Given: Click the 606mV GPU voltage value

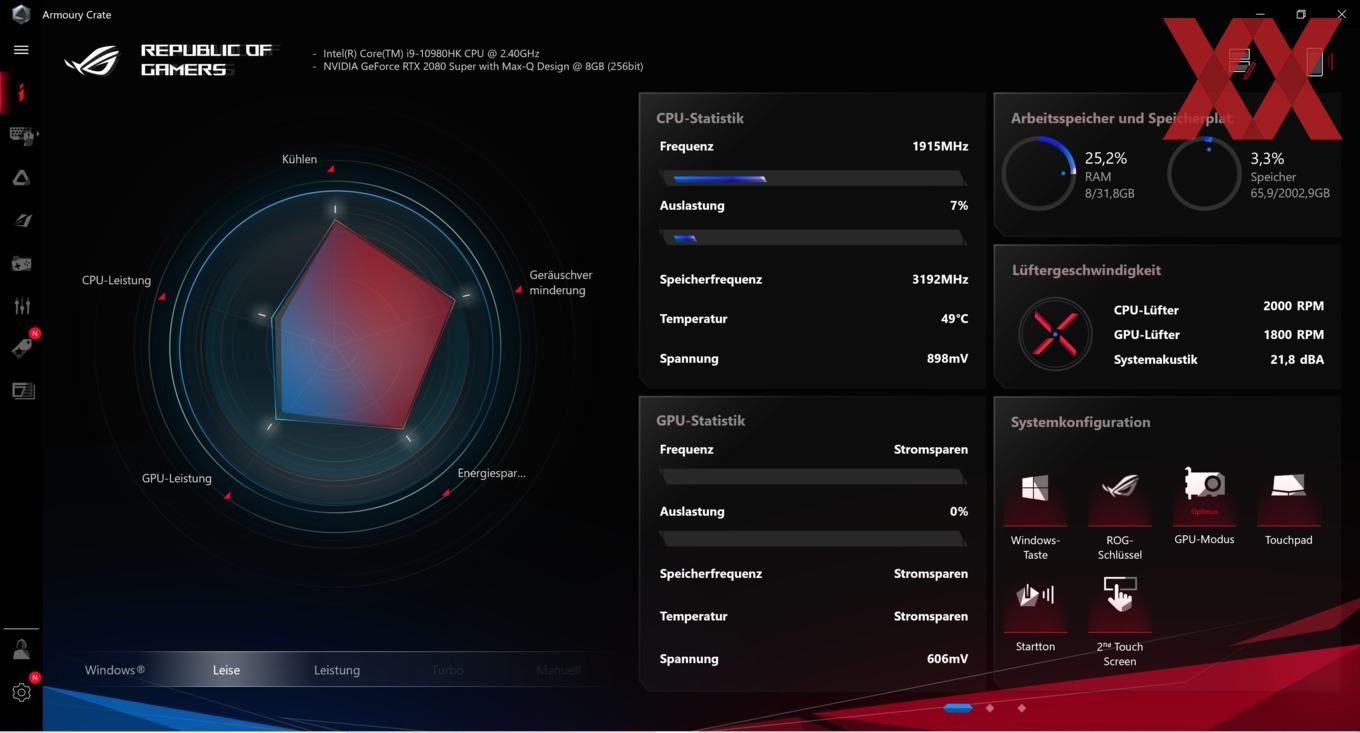Looking at the screenshot, I should click(947, 659).
